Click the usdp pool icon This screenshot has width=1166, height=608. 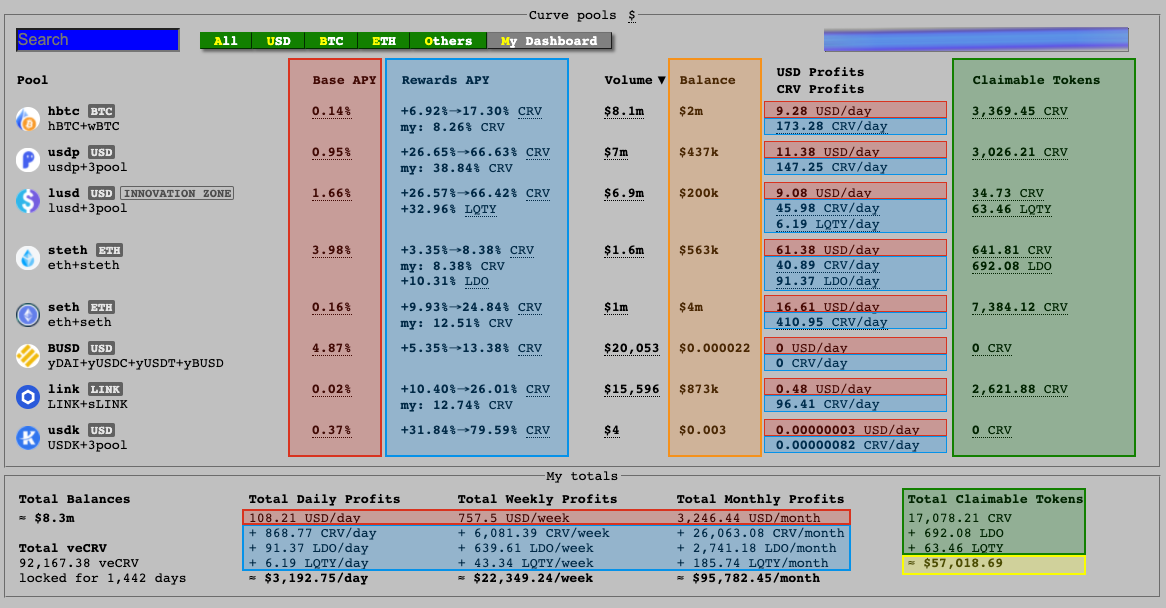point(28,160)
